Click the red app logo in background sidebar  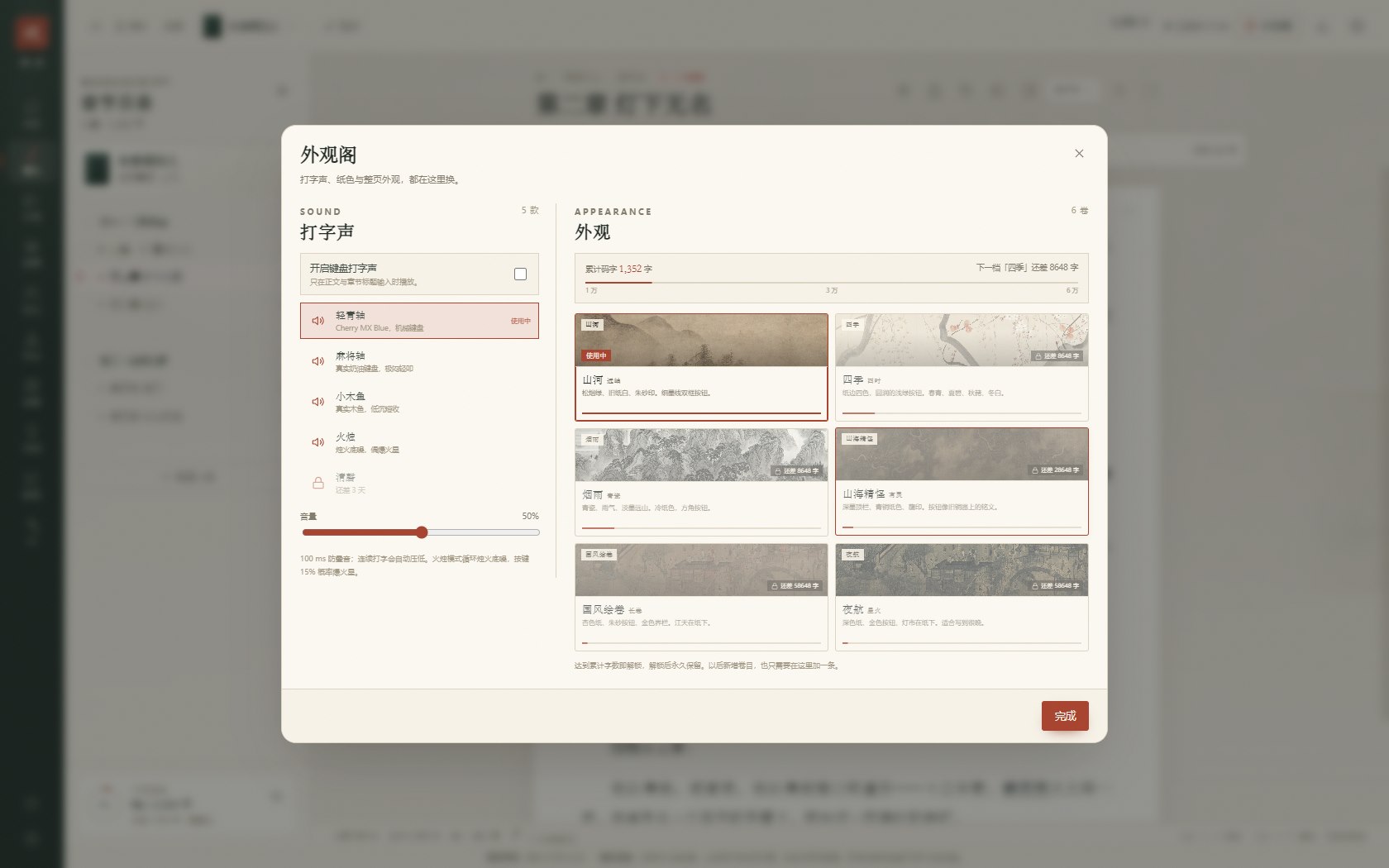[31, 33]
